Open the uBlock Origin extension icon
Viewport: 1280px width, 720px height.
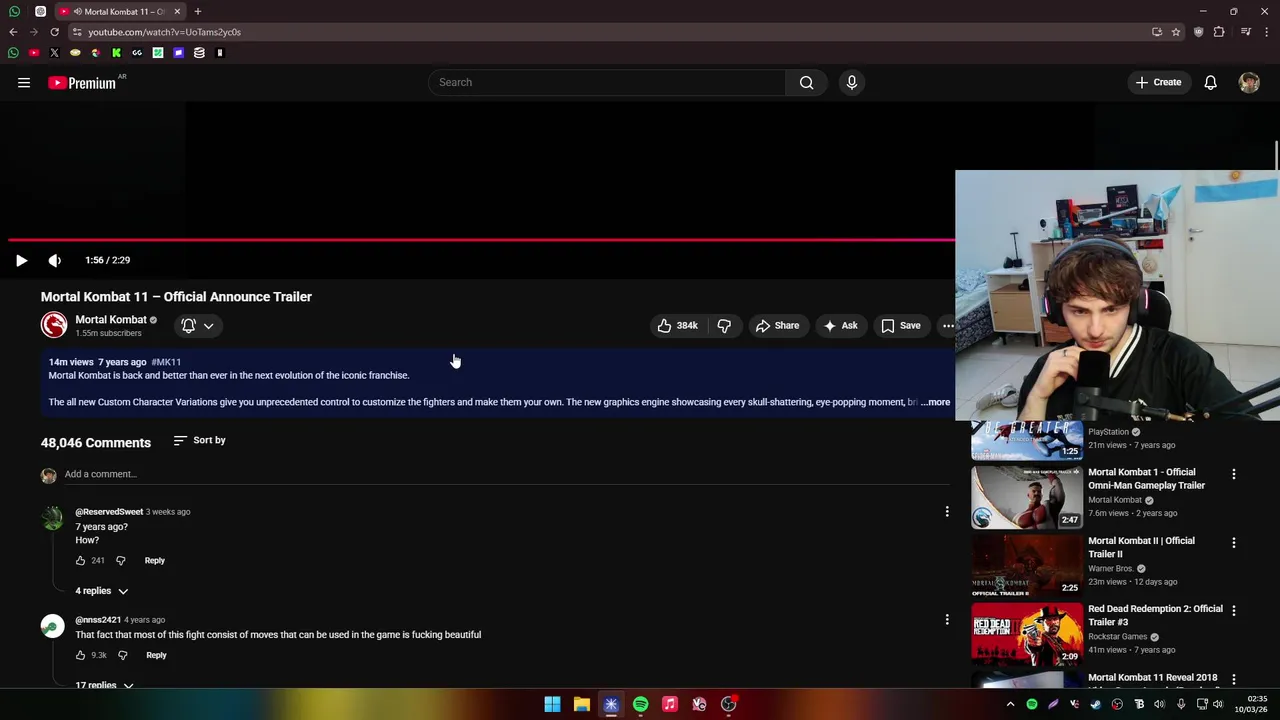pyautogui.click(x=1199, y=32)
